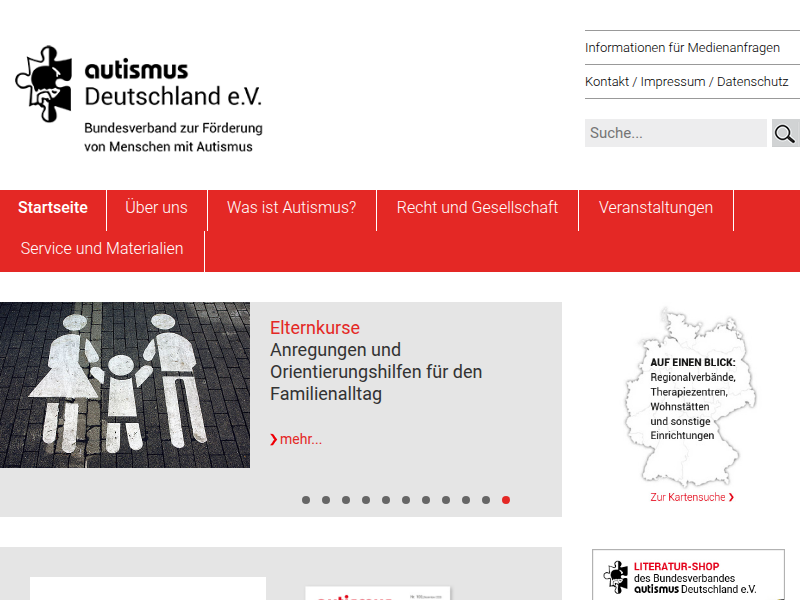The height and width of the screenshot is (600, 800).
Task: Expand the Was ist Autismus? menu
Action: [291, 208]
